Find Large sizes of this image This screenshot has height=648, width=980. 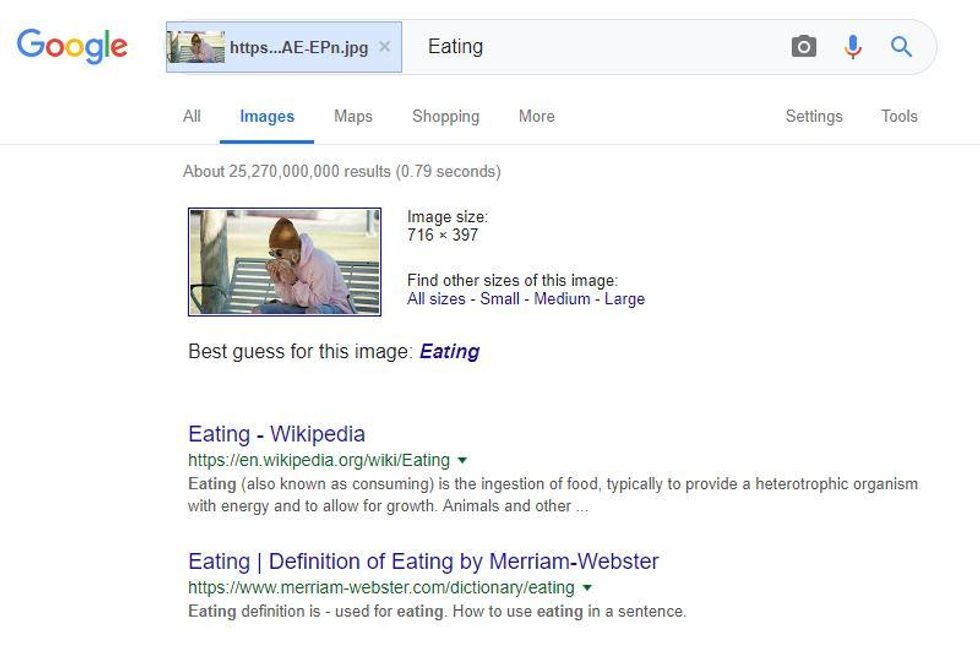point(624,299)
